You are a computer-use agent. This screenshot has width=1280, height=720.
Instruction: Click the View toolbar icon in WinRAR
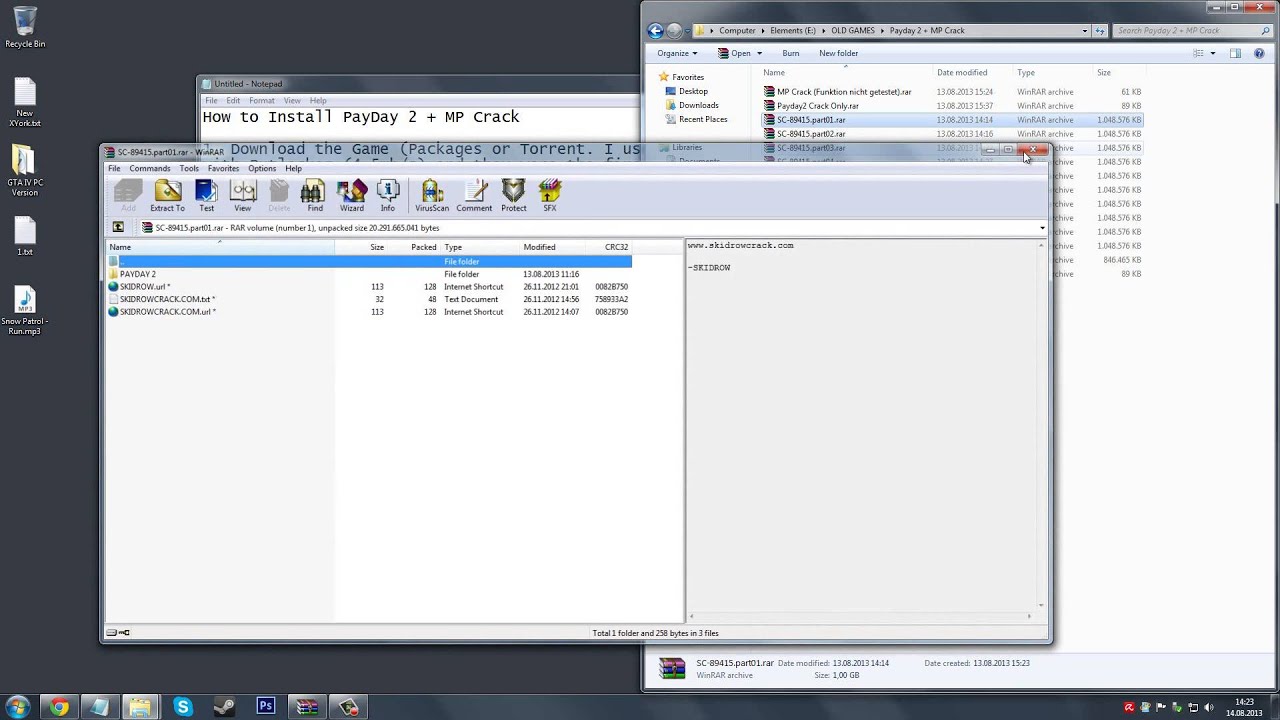[242, 196]
